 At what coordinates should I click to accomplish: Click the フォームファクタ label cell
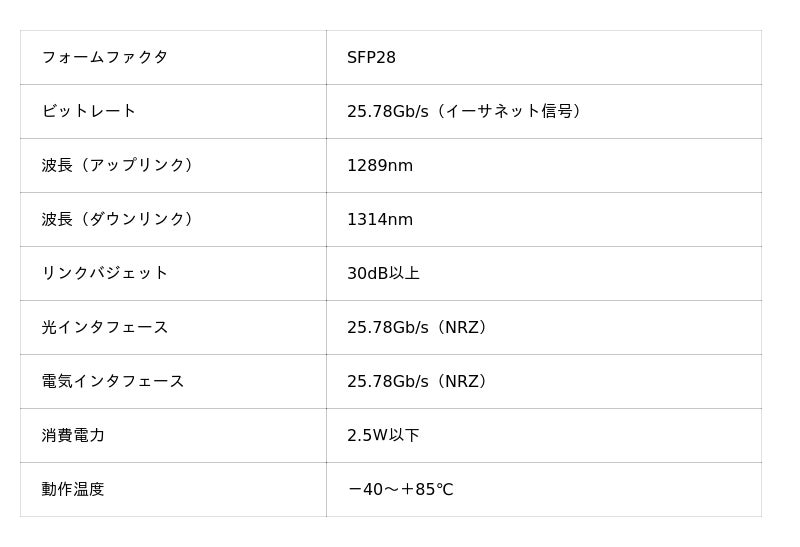pyautogui.click(x=105, y=58)
